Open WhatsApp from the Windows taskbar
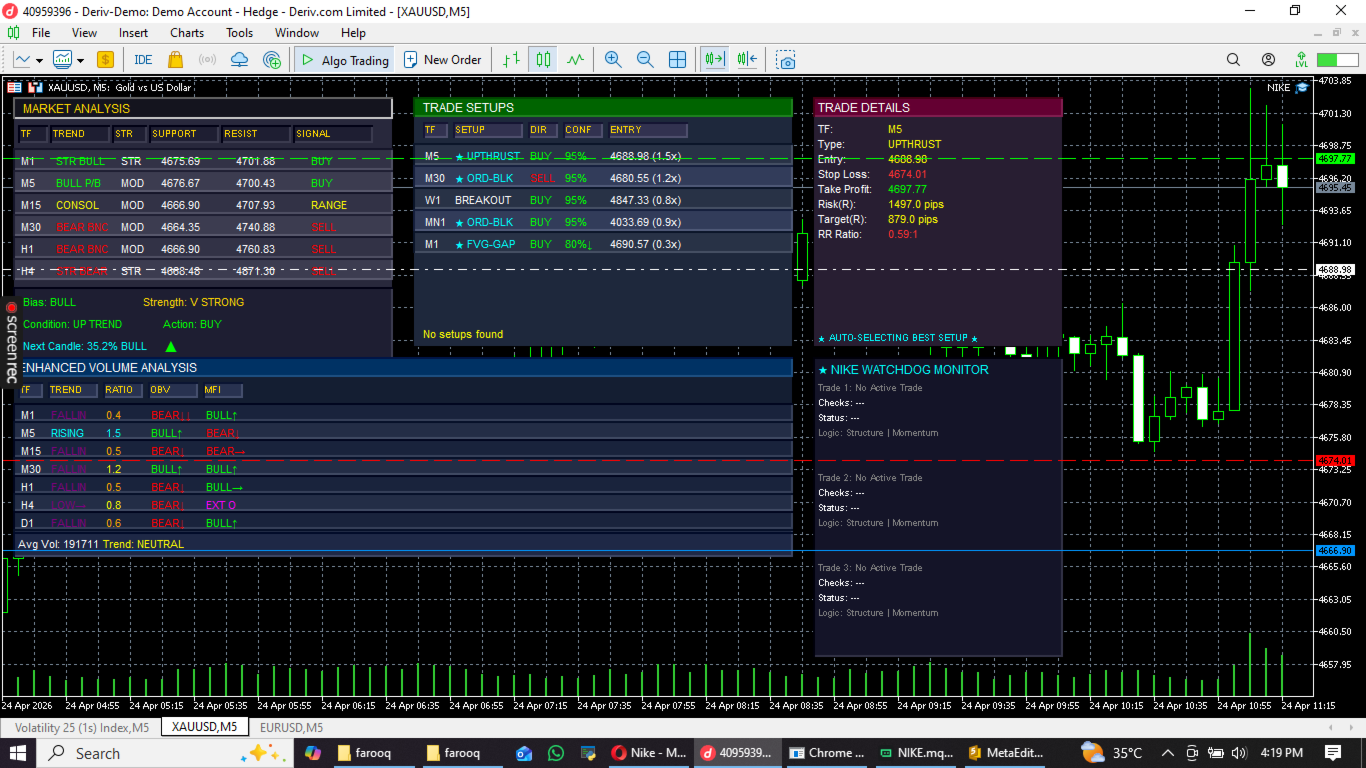Screen dimensions: 1366x768 point(556,753)
